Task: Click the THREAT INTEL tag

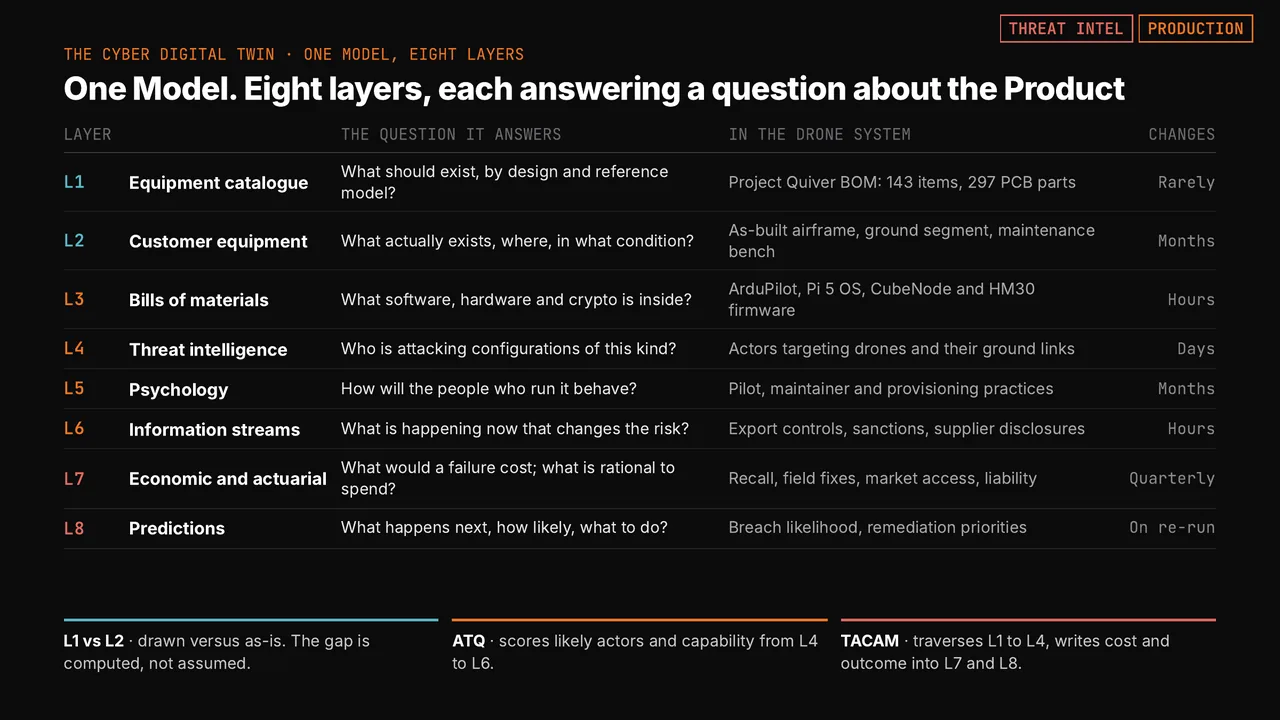Action: pyautogui.click(x=1066, y=29)
